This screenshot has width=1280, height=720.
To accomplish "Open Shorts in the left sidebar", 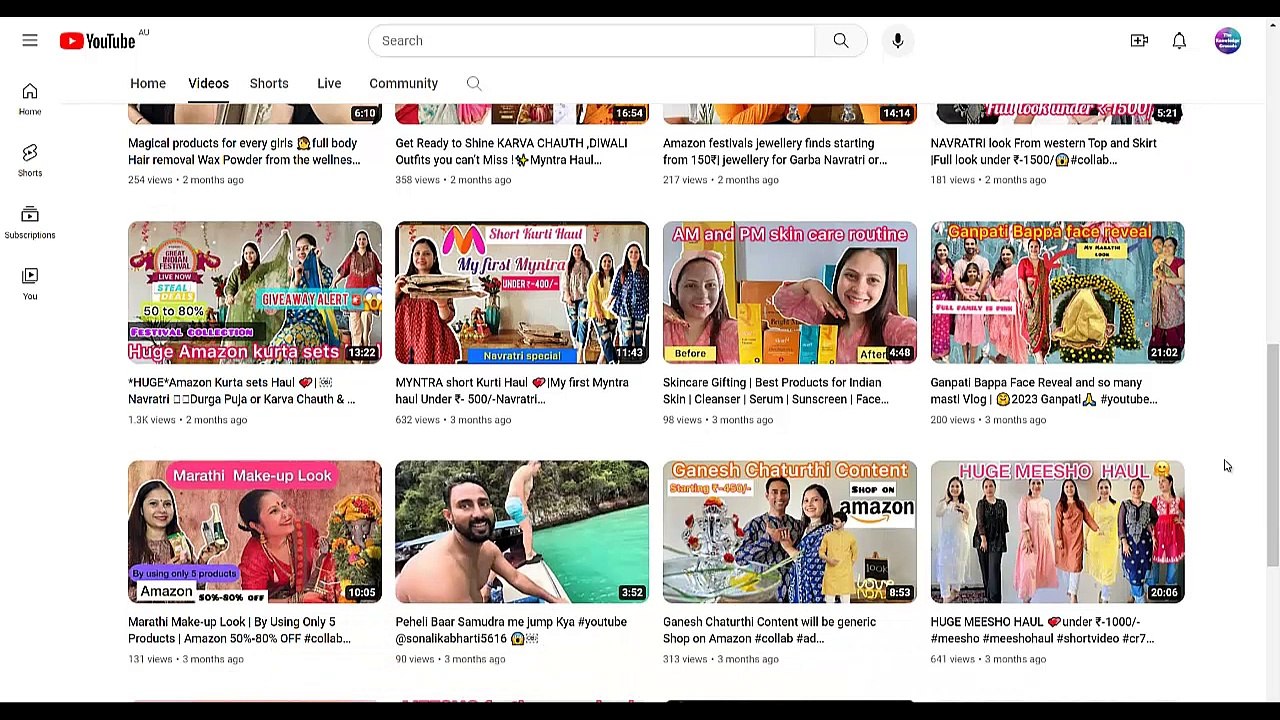I will coord(30,160).
